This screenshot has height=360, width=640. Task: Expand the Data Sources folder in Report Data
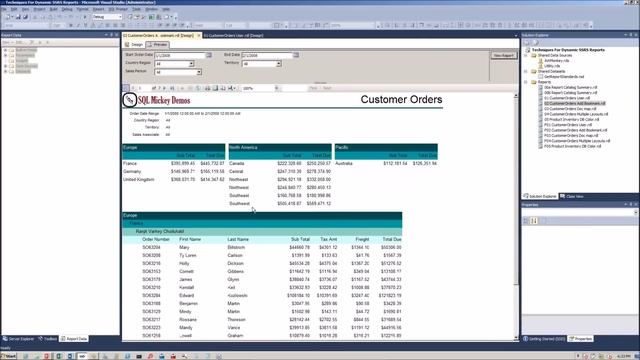tap(5, 66)
